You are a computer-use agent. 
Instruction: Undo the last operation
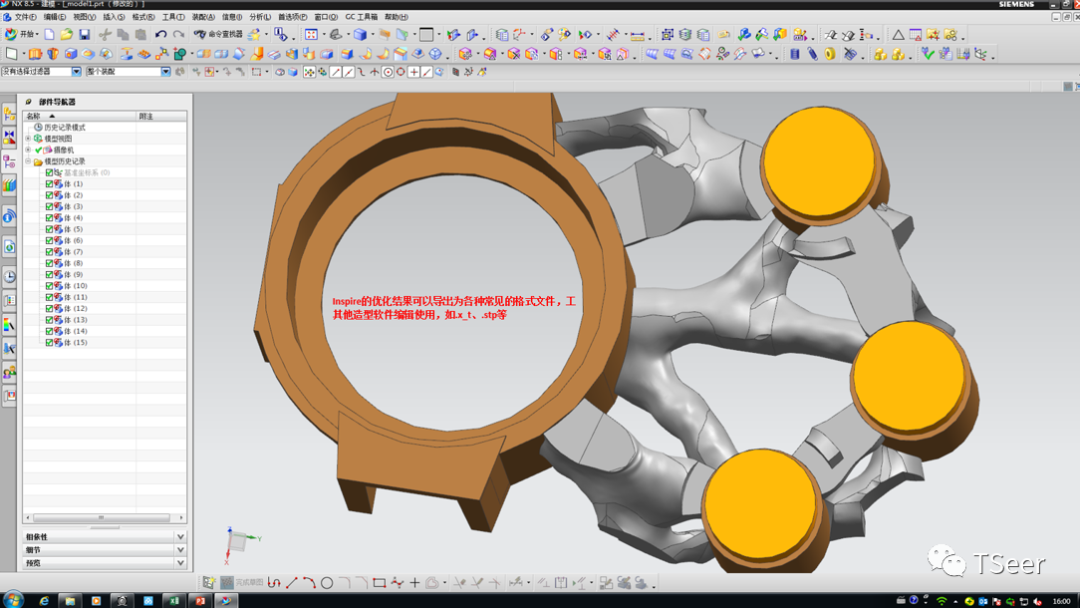tap(160, 36)
